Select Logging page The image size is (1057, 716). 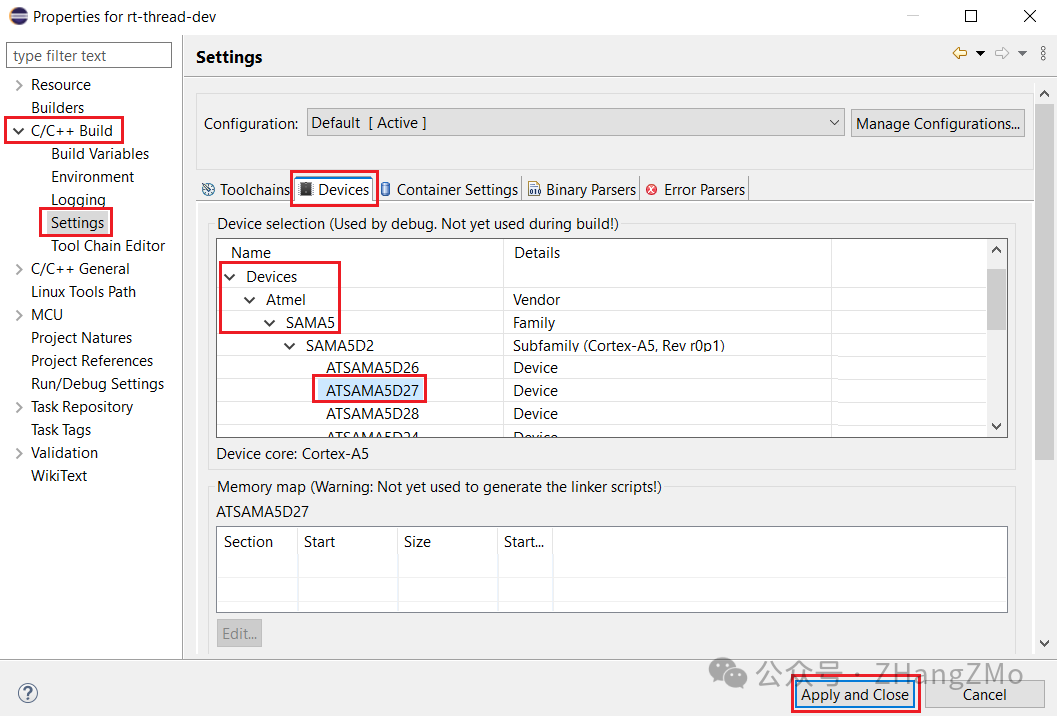78,200
